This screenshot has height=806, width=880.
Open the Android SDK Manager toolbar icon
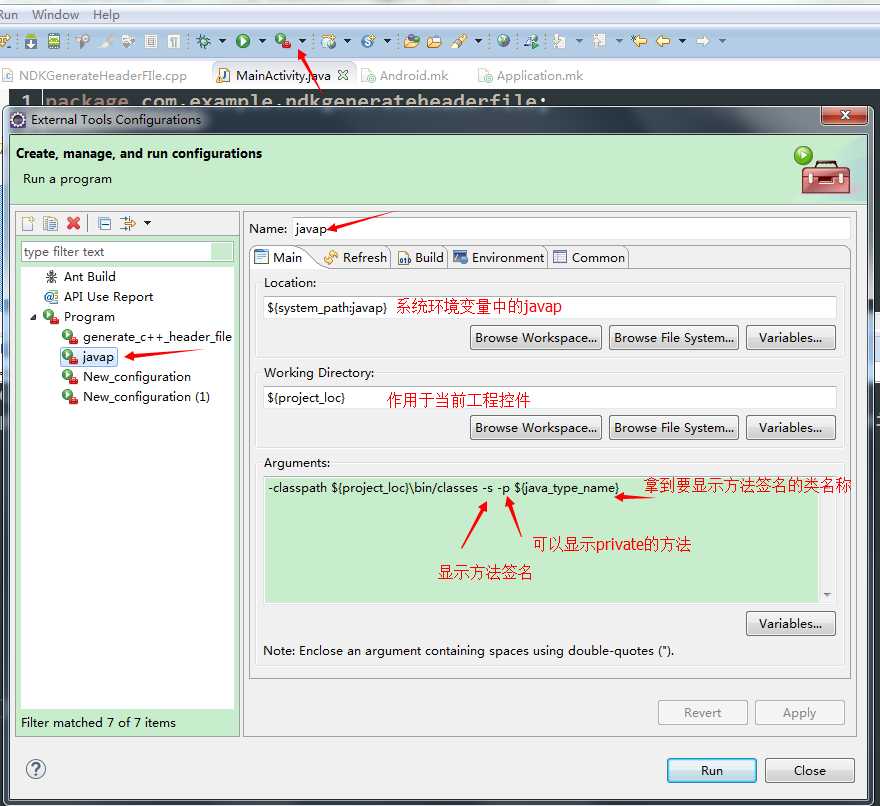[x=31, y=41]
